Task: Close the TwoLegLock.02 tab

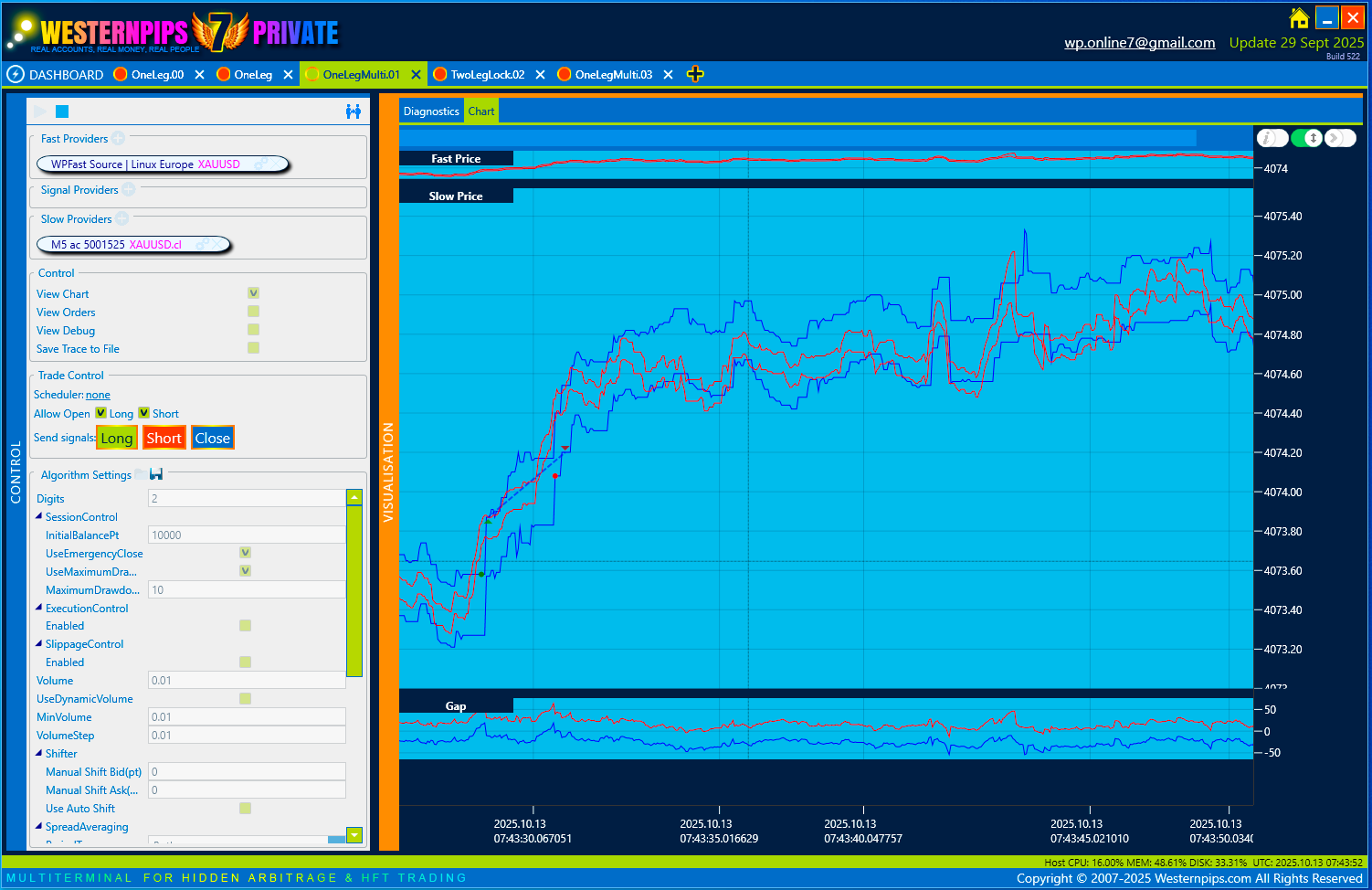Action: pos(540,75)
